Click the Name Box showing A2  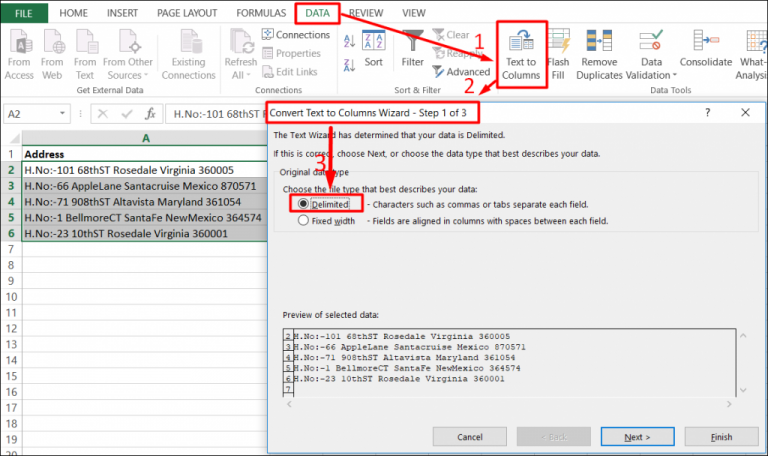[x=30, y=114]
